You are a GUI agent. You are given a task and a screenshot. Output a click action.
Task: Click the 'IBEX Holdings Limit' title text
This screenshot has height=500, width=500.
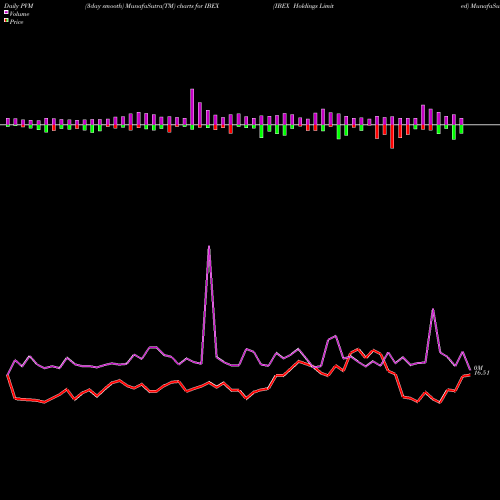pyautogui.click(x=303, y=6)
